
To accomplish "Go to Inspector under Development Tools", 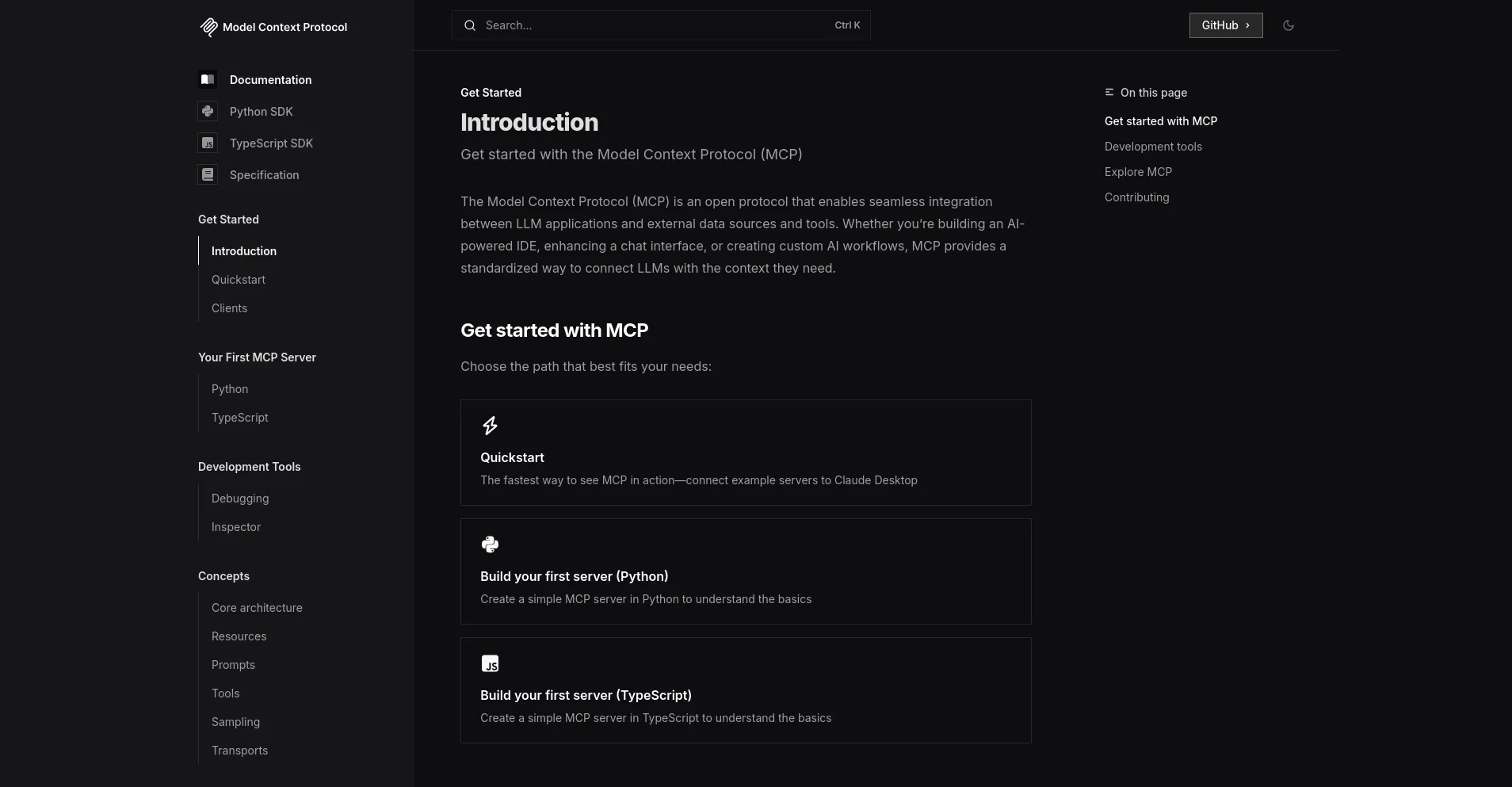I will tap(236, 527).
